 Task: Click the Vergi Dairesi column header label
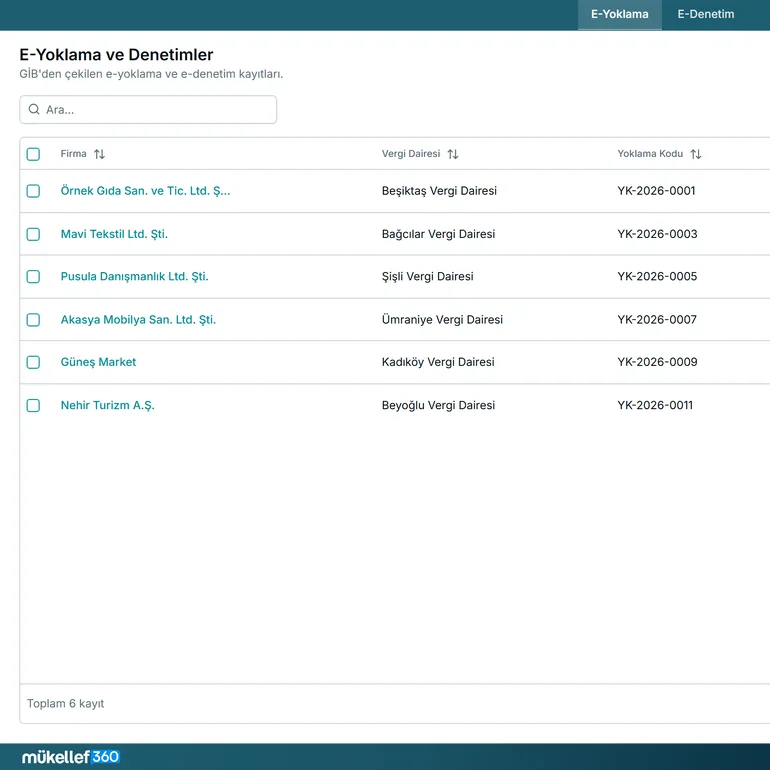(411, 154)
